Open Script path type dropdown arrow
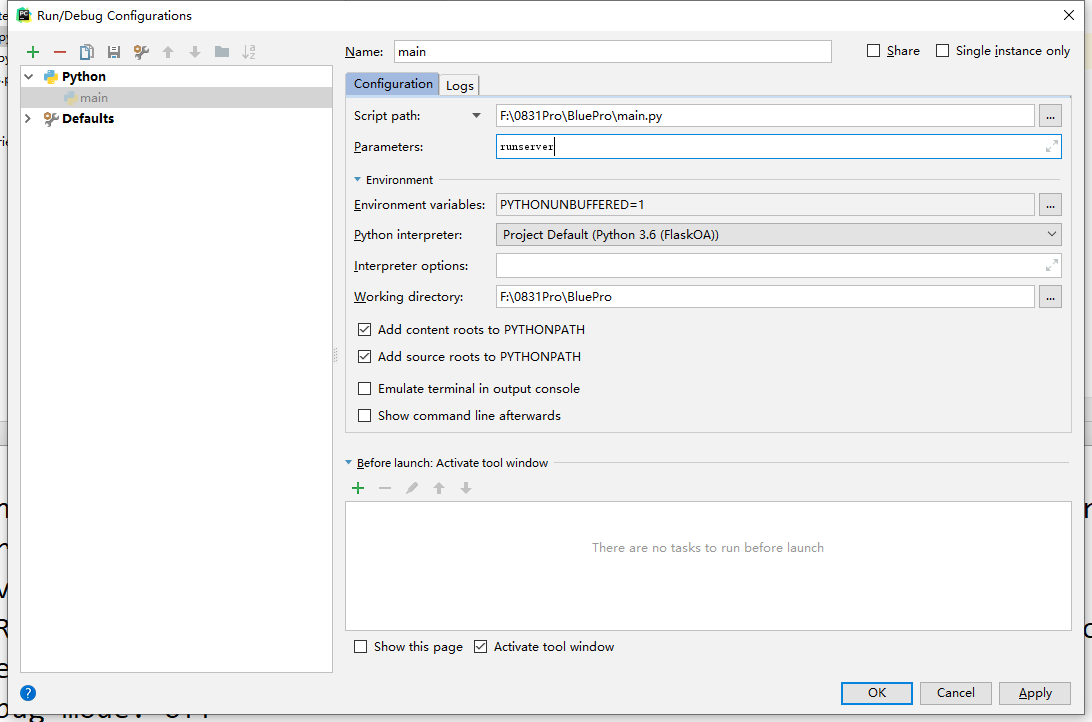The width and height of the screenshot is (1092, 722). [476, 116]
